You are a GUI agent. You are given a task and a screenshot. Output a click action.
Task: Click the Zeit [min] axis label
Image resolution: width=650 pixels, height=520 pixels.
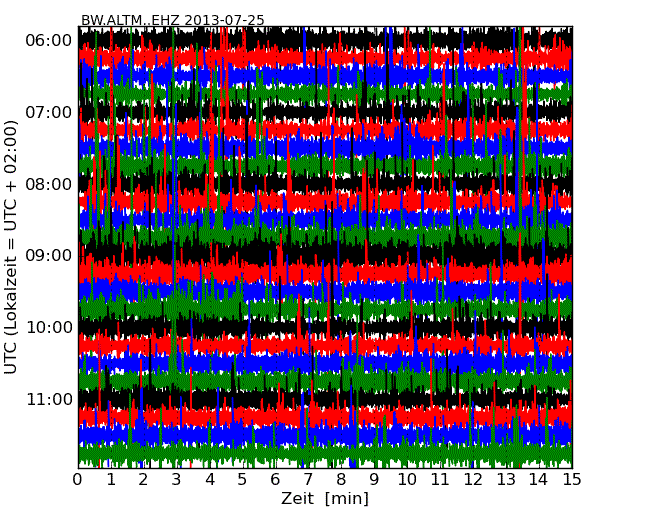point(325,499)
